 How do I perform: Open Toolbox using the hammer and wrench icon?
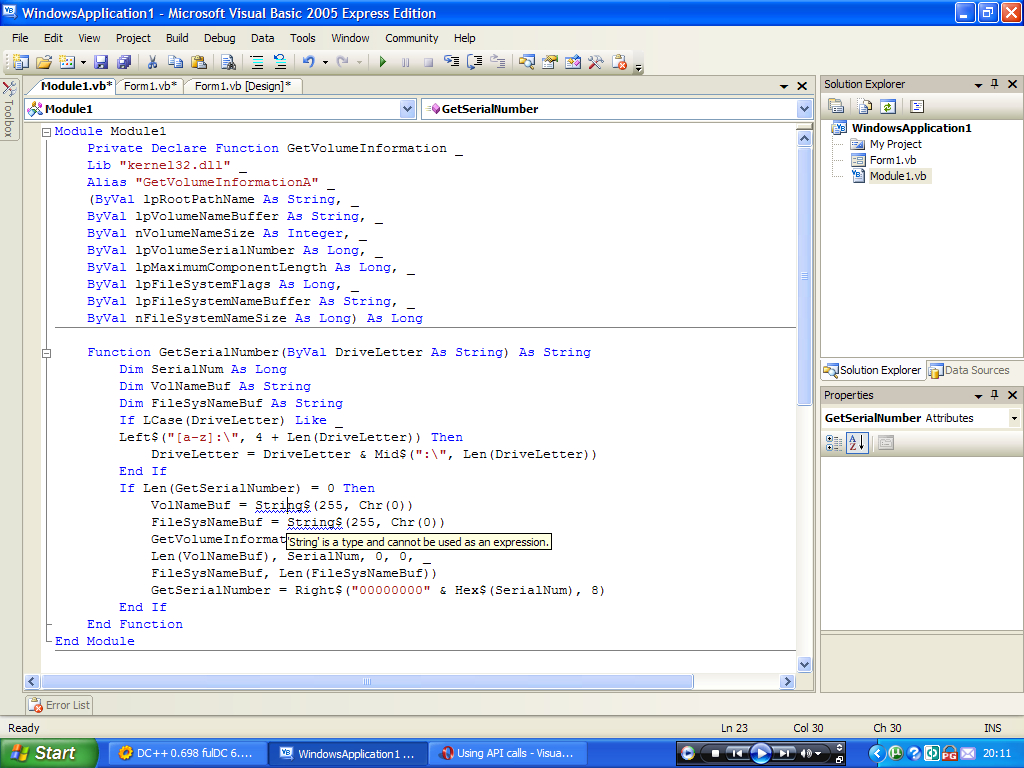pyautogui.click(x=596, y=62)
